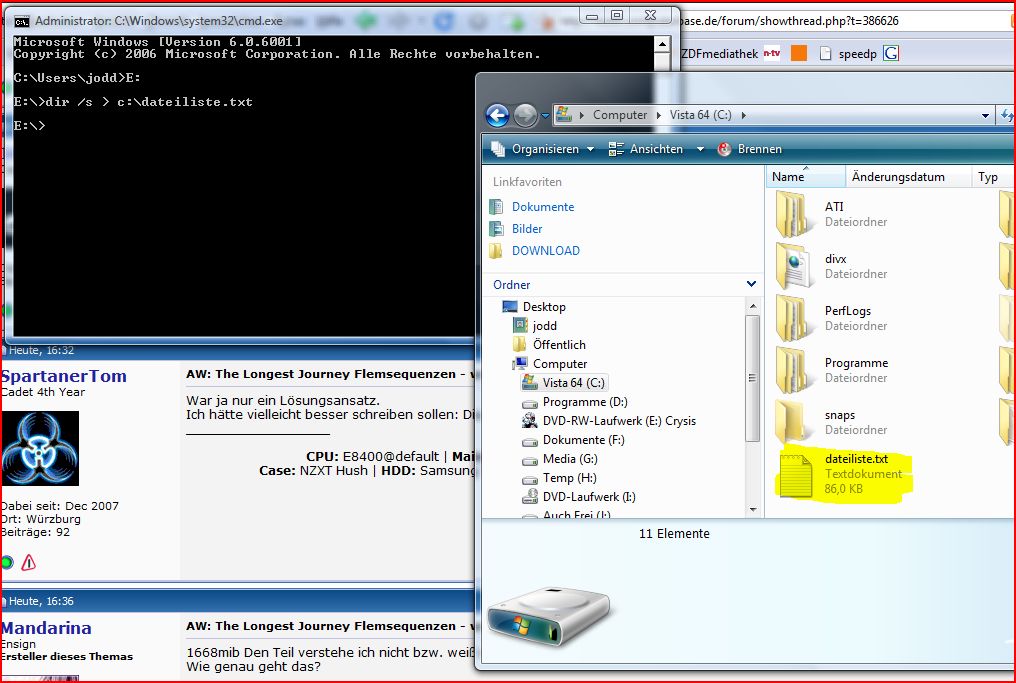Click the hard drive image in details pane
This screenshot has height=683, width=1016.
coord(548,617)
